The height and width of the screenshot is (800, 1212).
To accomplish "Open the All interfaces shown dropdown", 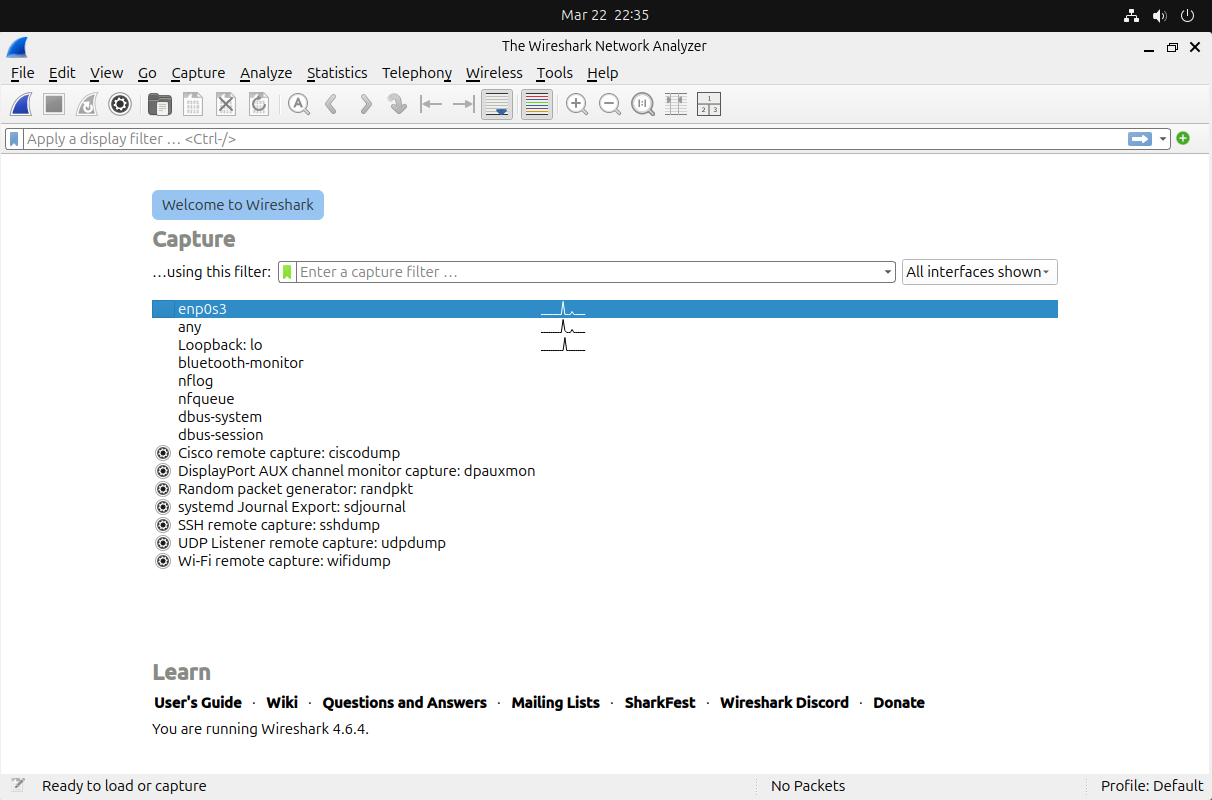I will click(980, 272).
